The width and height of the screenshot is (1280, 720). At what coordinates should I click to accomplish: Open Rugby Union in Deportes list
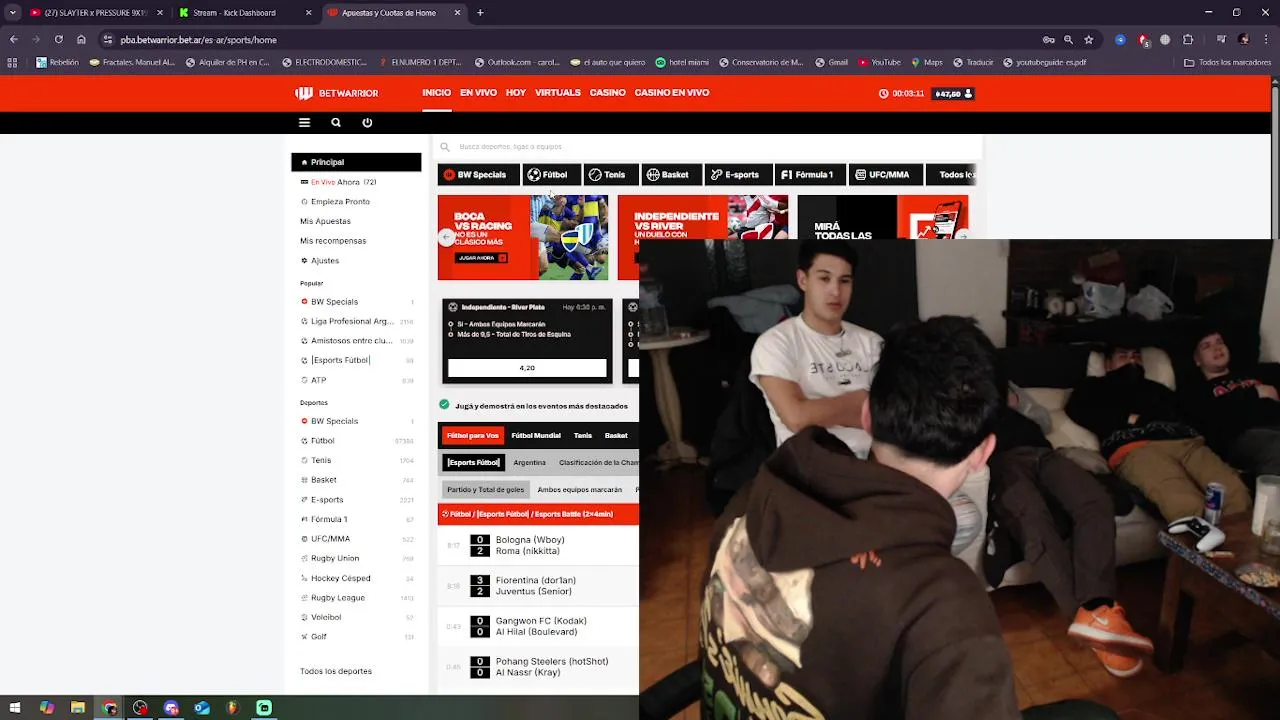tap(356, 558)
